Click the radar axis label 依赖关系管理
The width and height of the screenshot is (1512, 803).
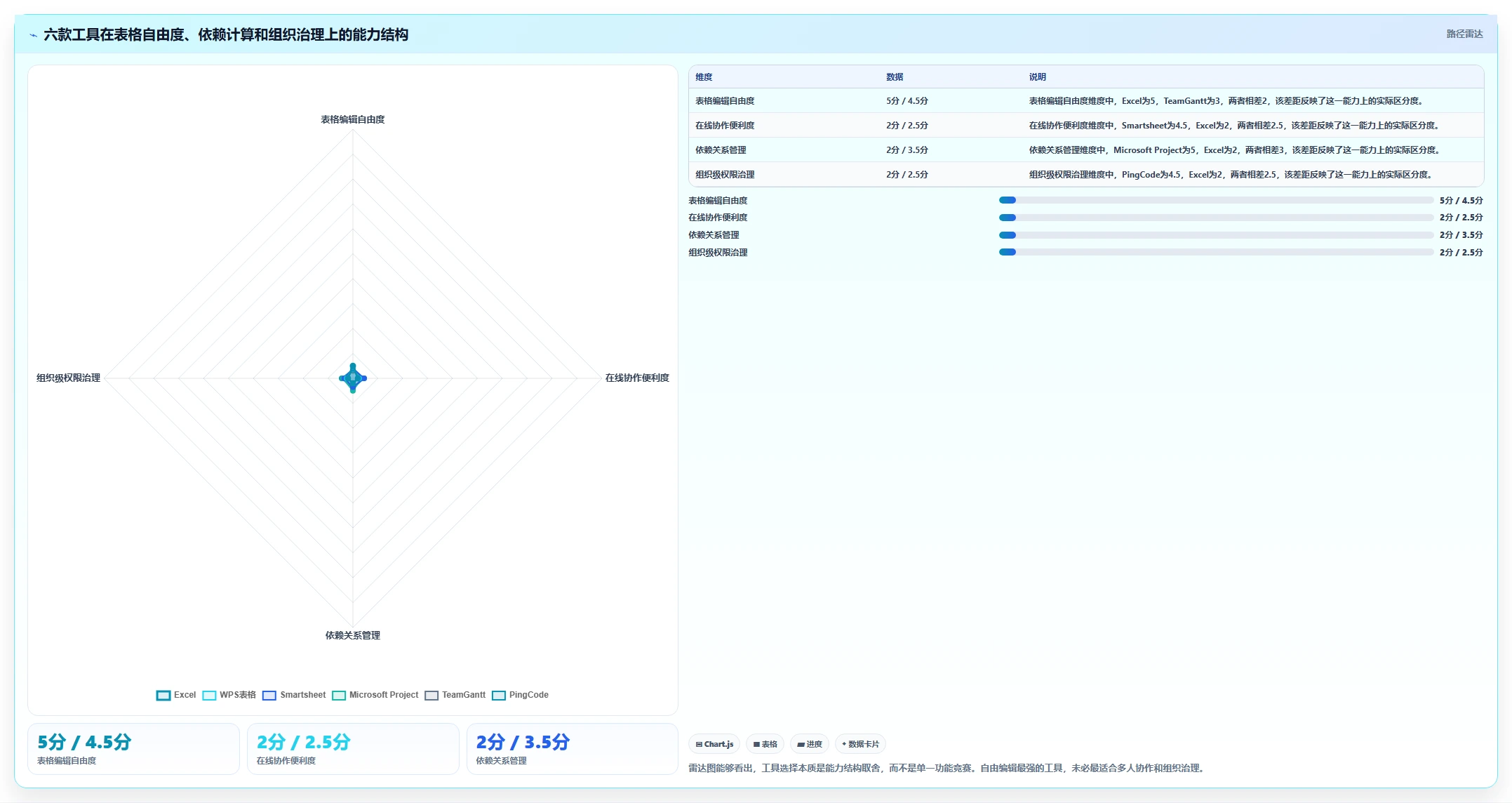[353, 635]
